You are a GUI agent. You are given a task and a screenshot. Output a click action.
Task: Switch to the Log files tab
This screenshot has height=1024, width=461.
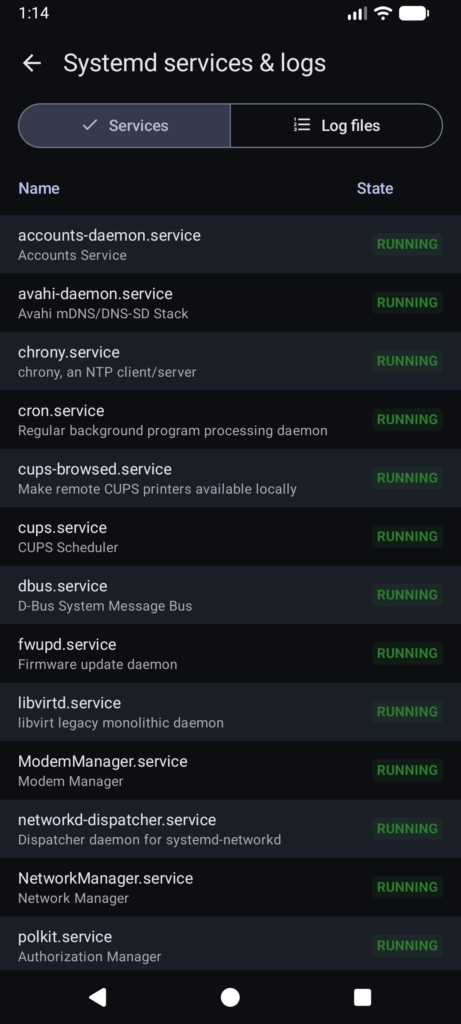336,125
